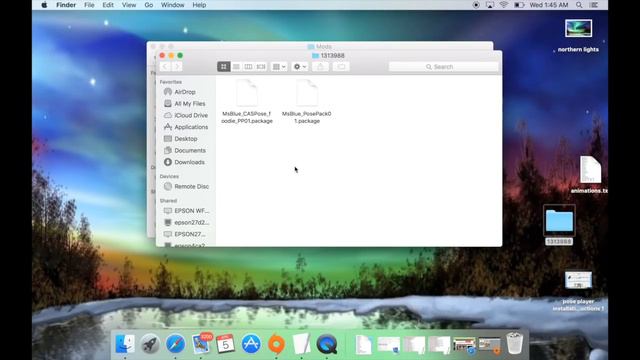Open Origin from the Dock
640x360 pixels.
pos(276,344)
